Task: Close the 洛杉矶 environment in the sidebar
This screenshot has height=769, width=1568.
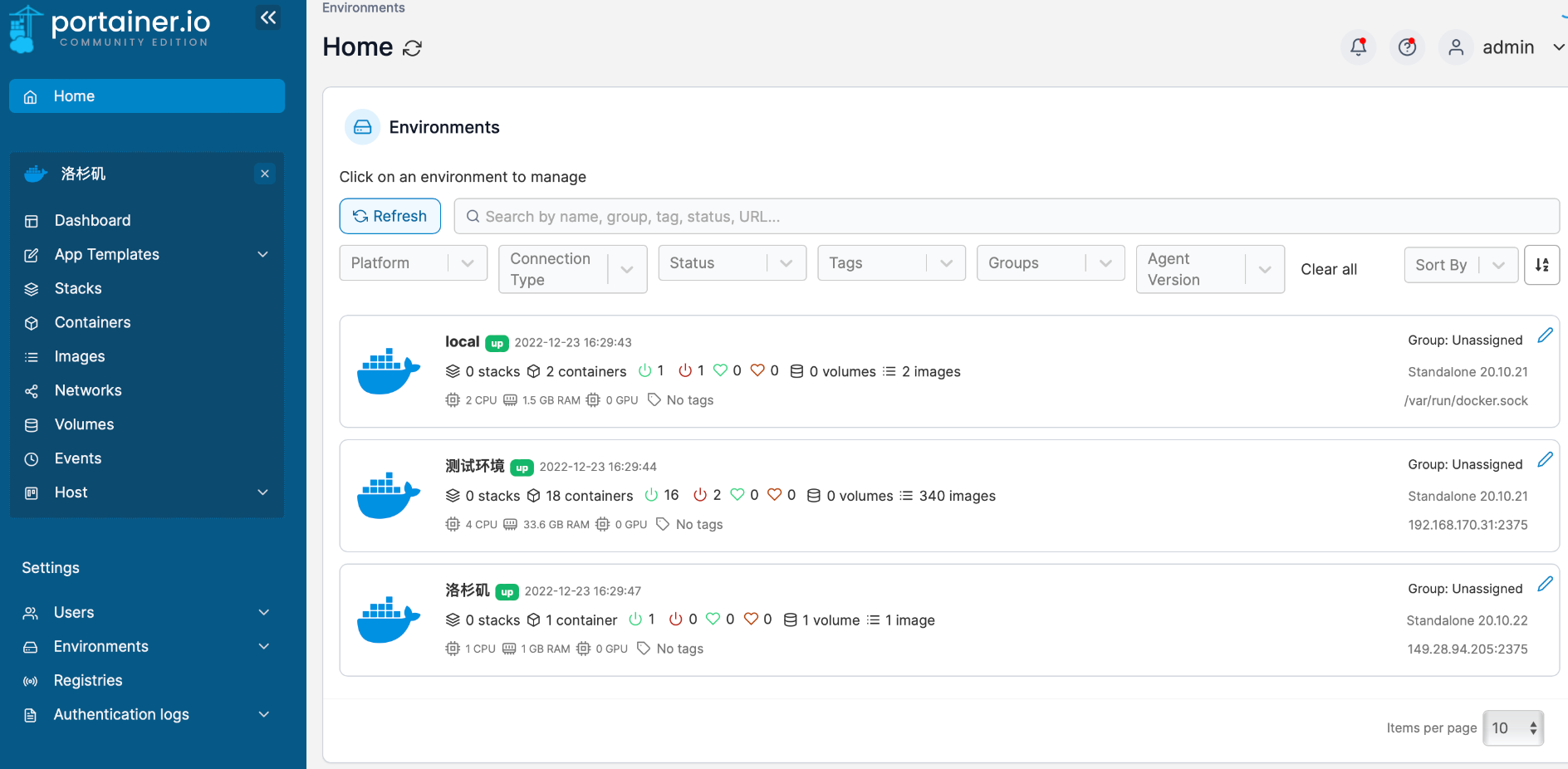Action: pyautogui.click(x=265, y=174)
